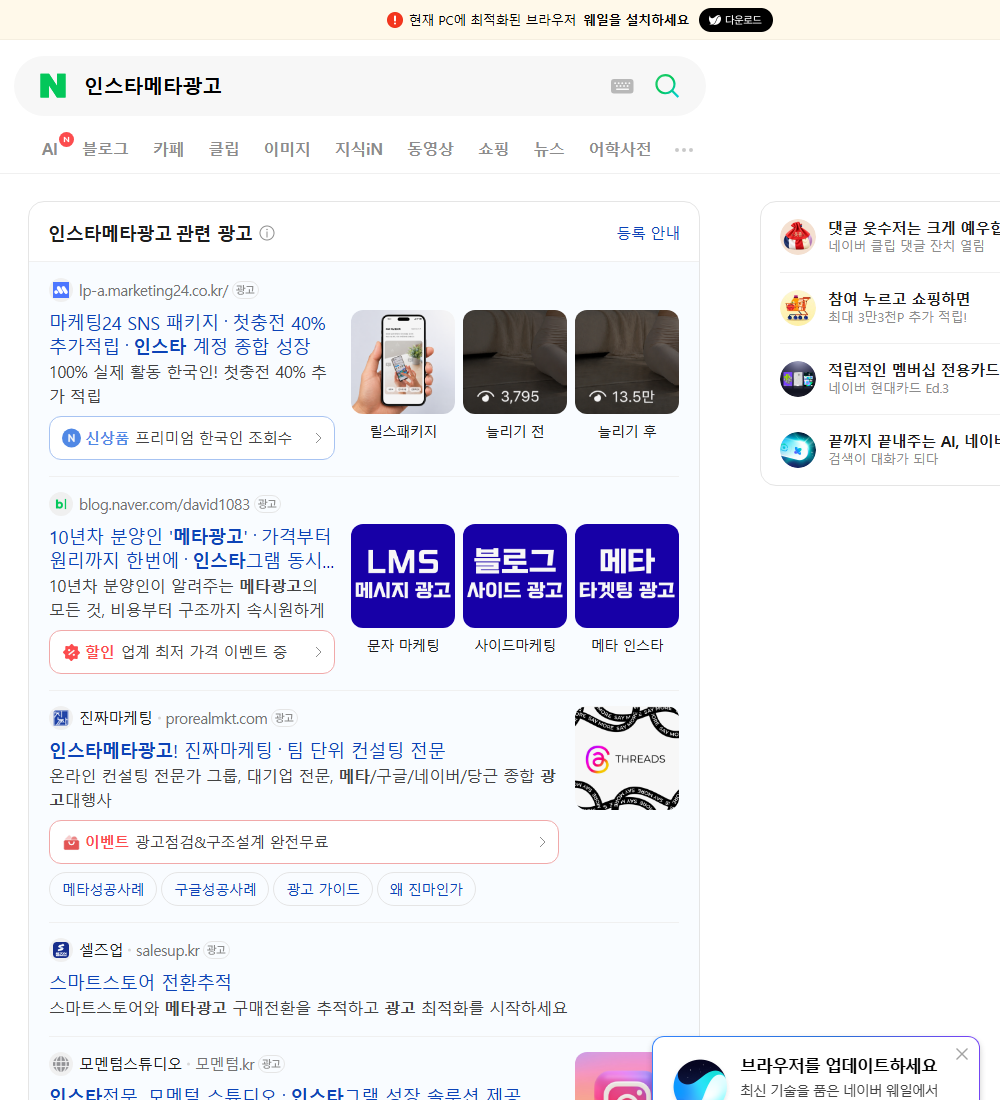
Task: Click the 늘리기 후 13.5만 views thumbnail
Action: [627, 362]
